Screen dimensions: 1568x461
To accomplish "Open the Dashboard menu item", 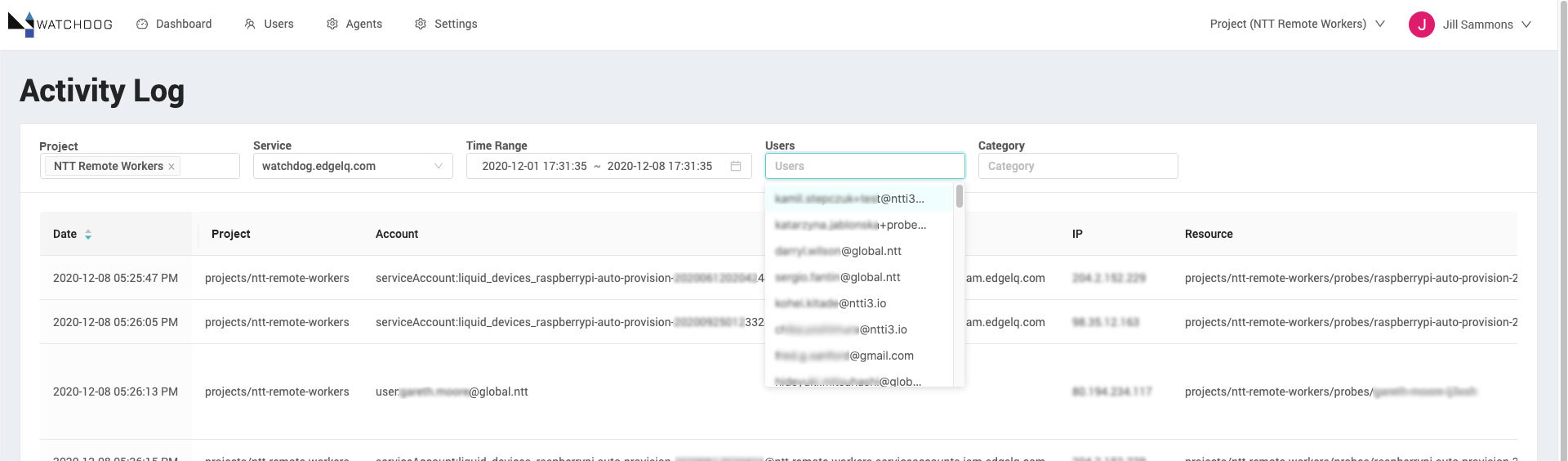I will point(174,24).
